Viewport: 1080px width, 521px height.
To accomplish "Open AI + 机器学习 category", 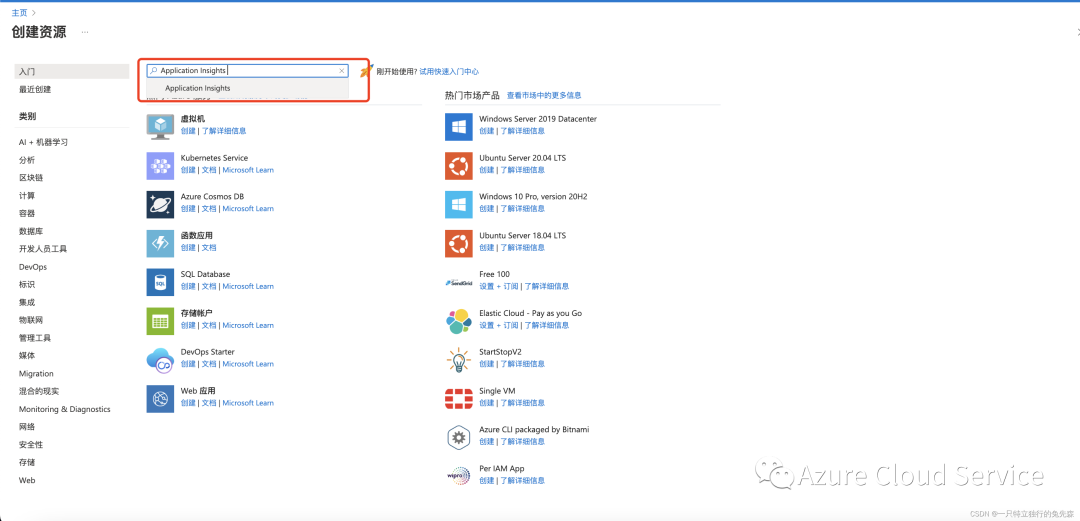I will pyautogui.click(x=43, y=143).
